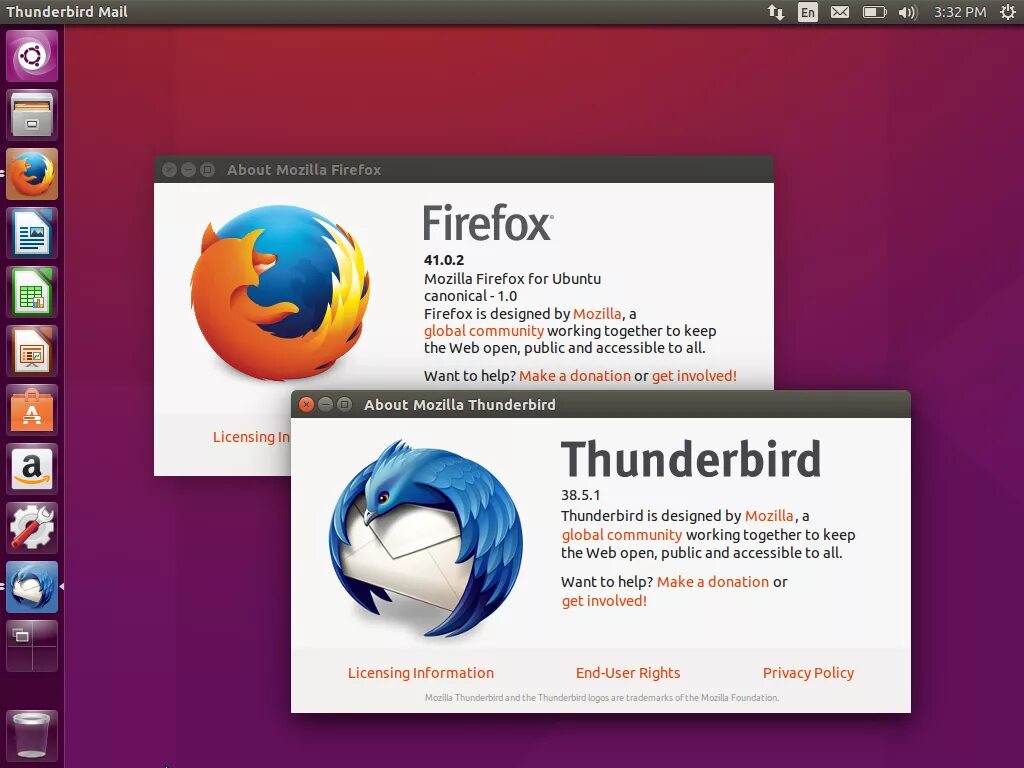
Task: Open Licensing Information in Thunderbird dialog
Action: 421,673
